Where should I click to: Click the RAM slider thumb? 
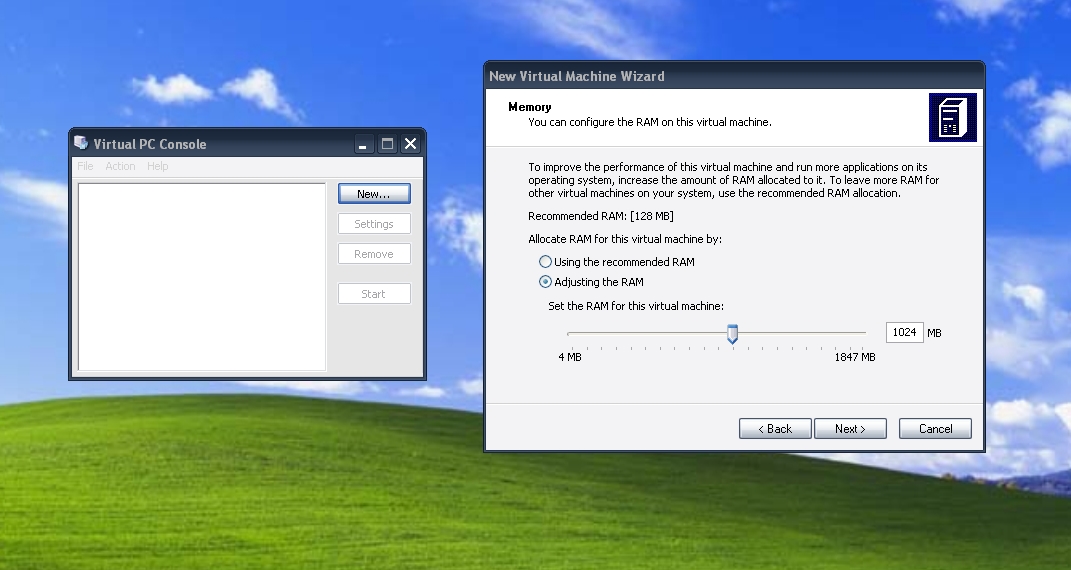pos(732,334)
